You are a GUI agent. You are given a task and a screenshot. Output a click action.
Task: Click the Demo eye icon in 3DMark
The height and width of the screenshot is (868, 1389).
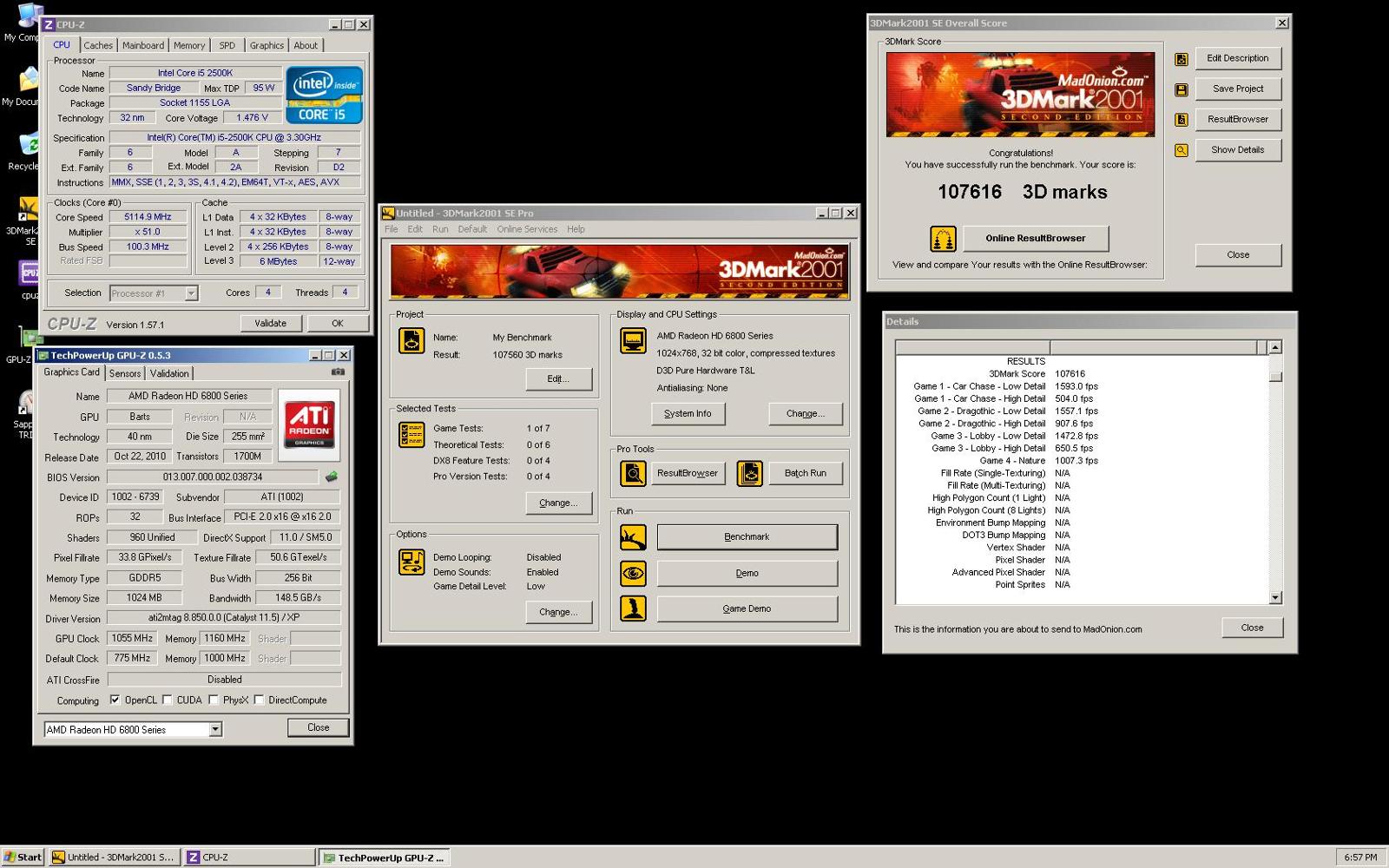633,573
